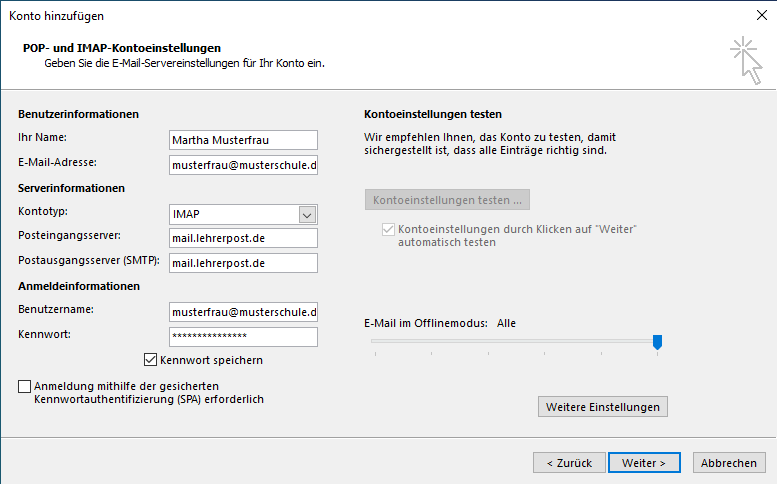This screenshot has height=484, width=777.
Task: Enable the SPA authentication checkbox
Action: (x=24, y=386)
